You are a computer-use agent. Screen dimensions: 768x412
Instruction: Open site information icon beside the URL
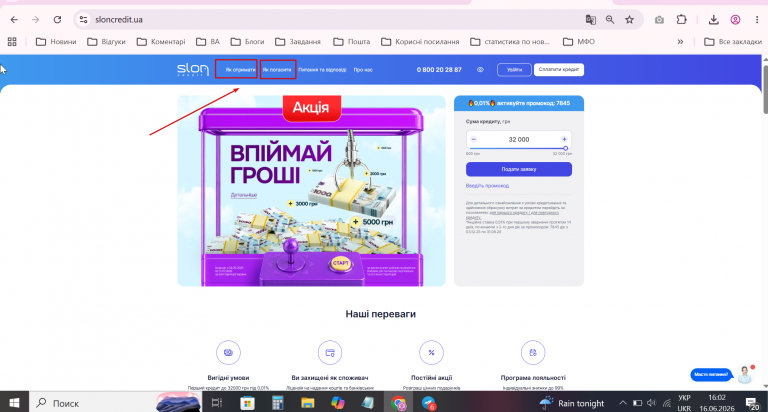[x=84, y=20]
